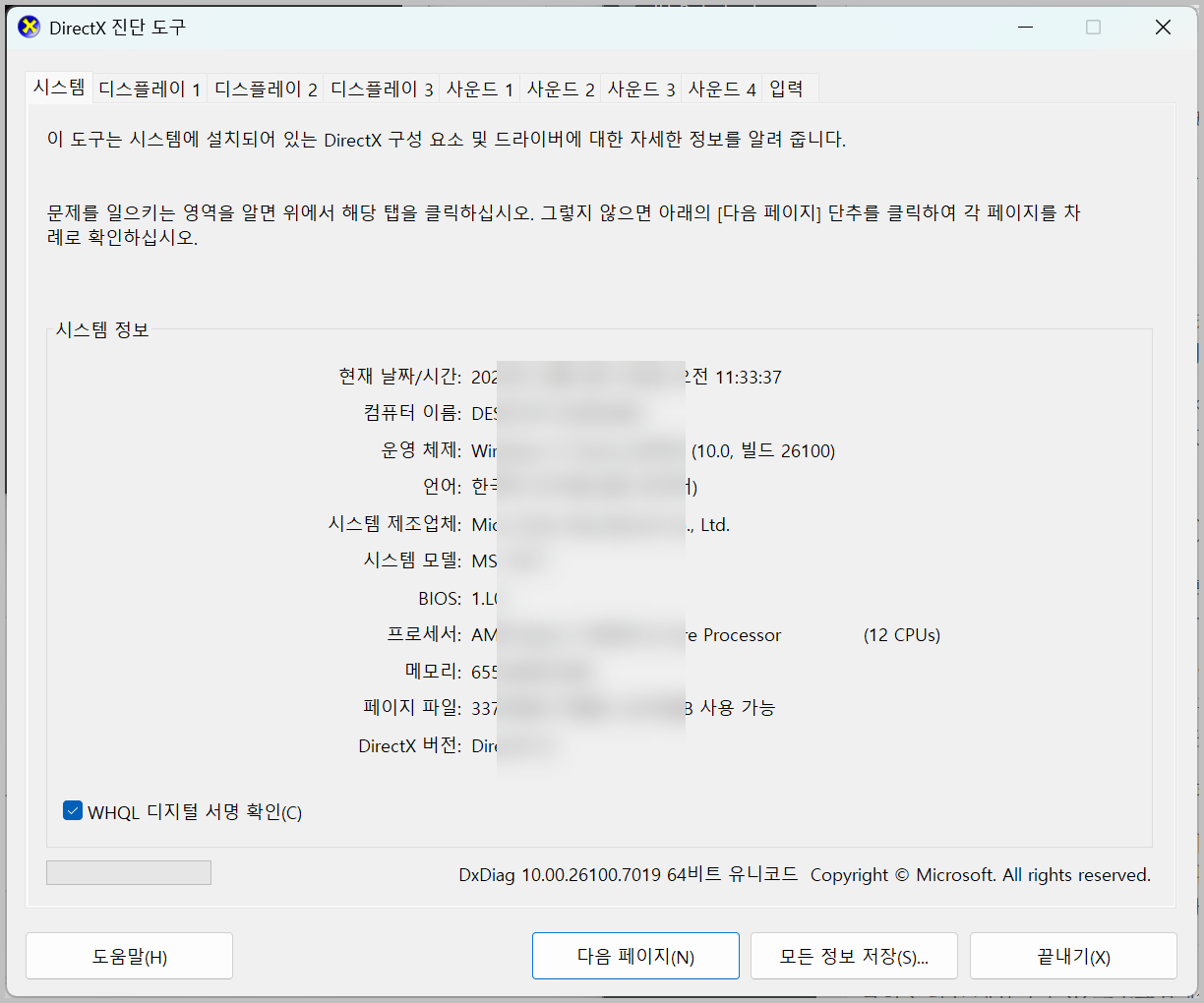Screen dimensions: 1204x1003
Task: Click the progress bar at bottom left
Action: tap(129, 873)
